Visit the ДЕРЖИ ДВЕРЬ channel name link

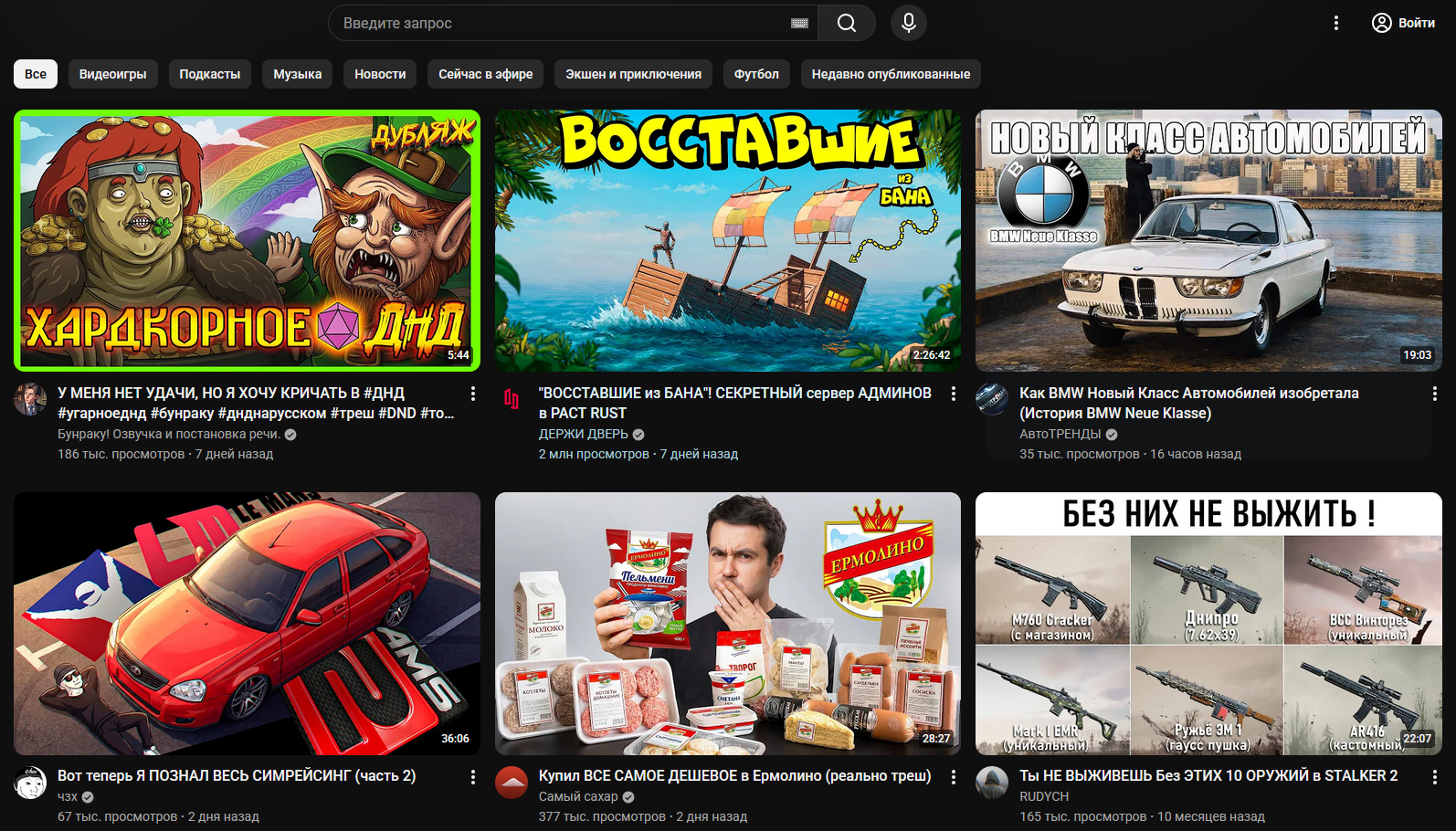coord(584,434)
